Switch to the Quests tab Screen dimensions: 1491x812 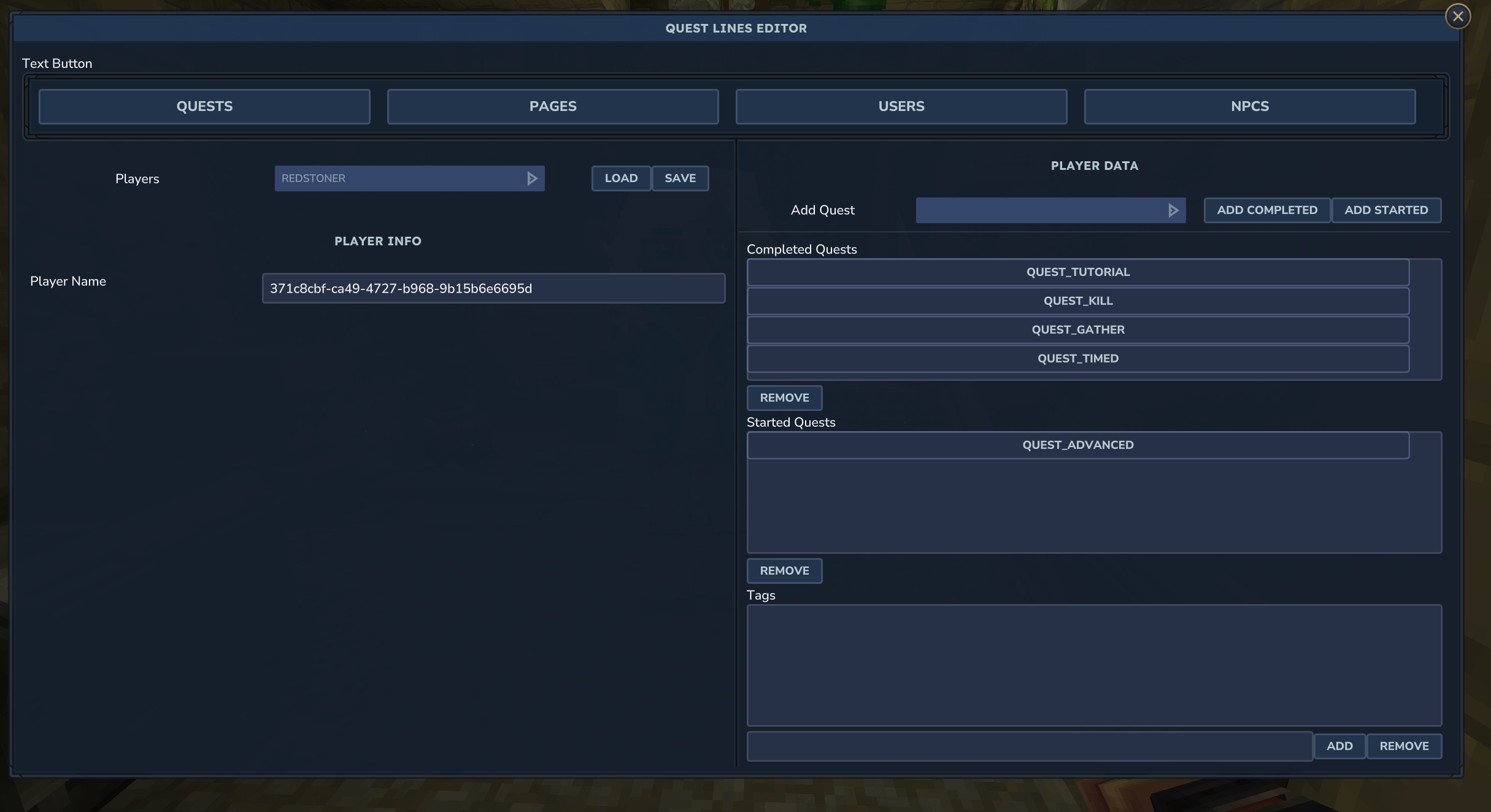coord(204,107)
